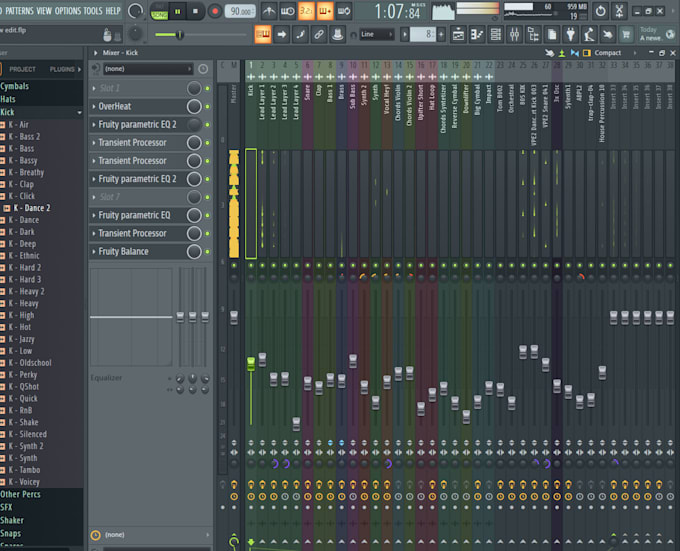This screenshot has width=680, height=551.
Task: Open the browser view icon
Action: coord(533,35)
